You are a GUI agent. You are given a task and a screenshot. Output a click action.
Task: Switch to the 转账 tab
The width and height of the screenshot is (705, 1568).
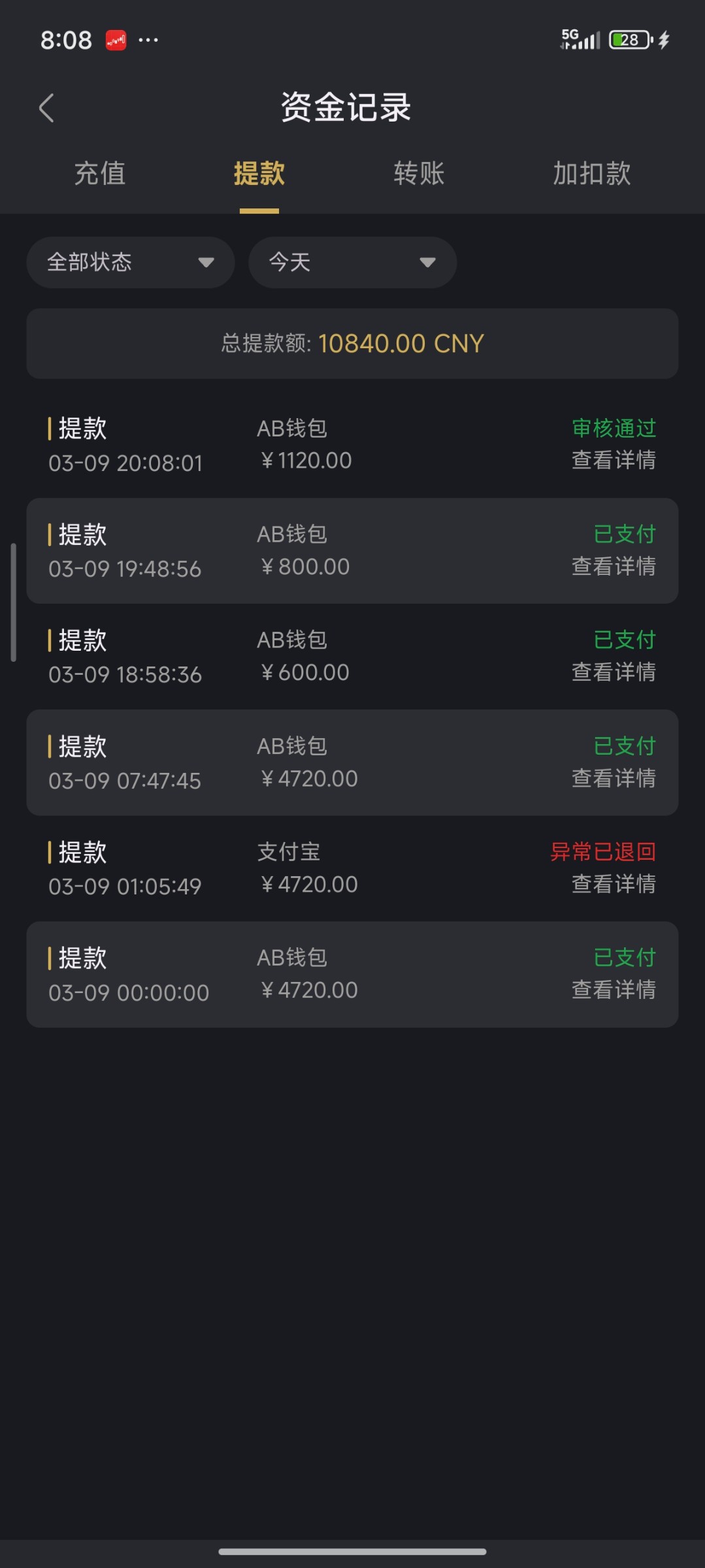[x=419, y=174]
